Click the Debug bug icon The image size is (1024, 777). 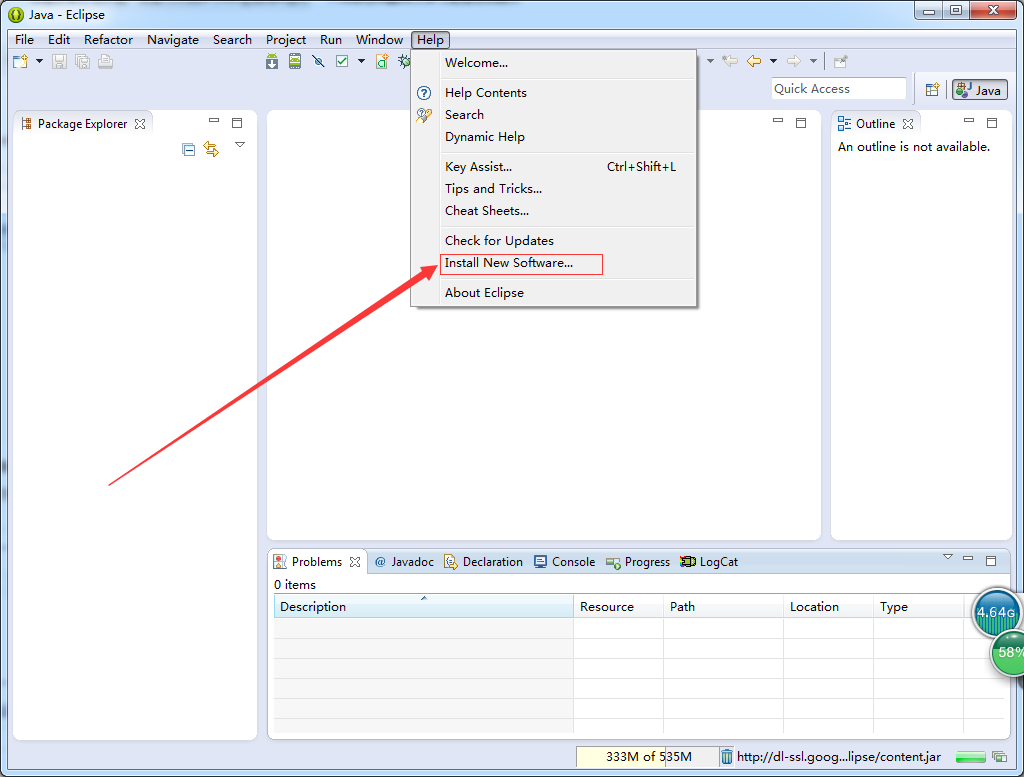tap(404, 61)
